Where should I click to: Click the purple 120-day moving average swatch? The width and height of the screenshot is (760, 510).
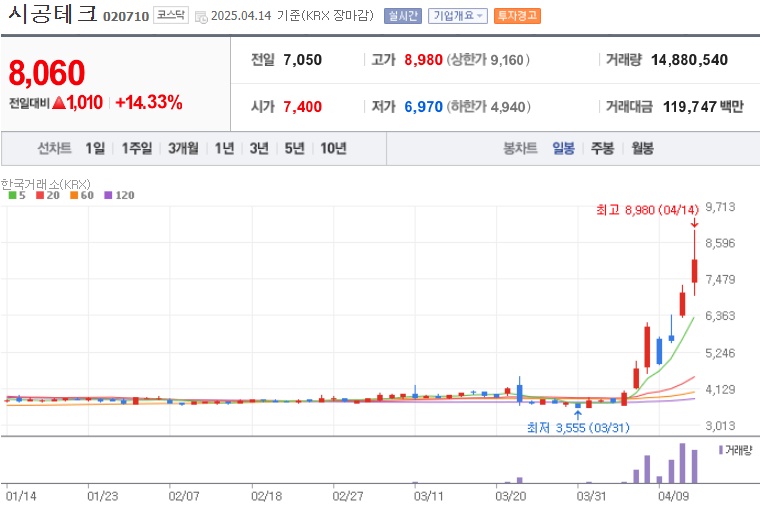pos(108,195)
